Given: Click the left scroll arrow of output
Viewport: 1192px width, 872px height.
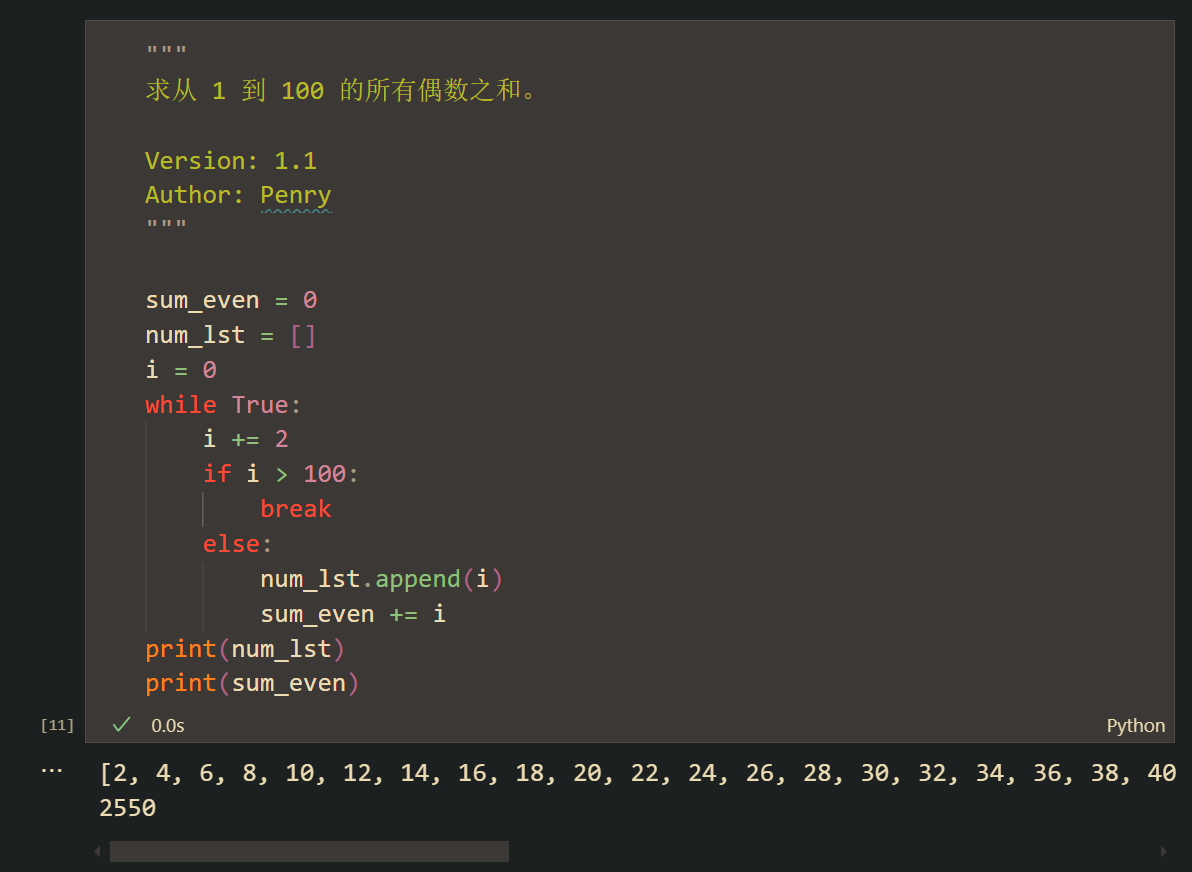Looking at the screenshot, I should click(x=97, y=852).
